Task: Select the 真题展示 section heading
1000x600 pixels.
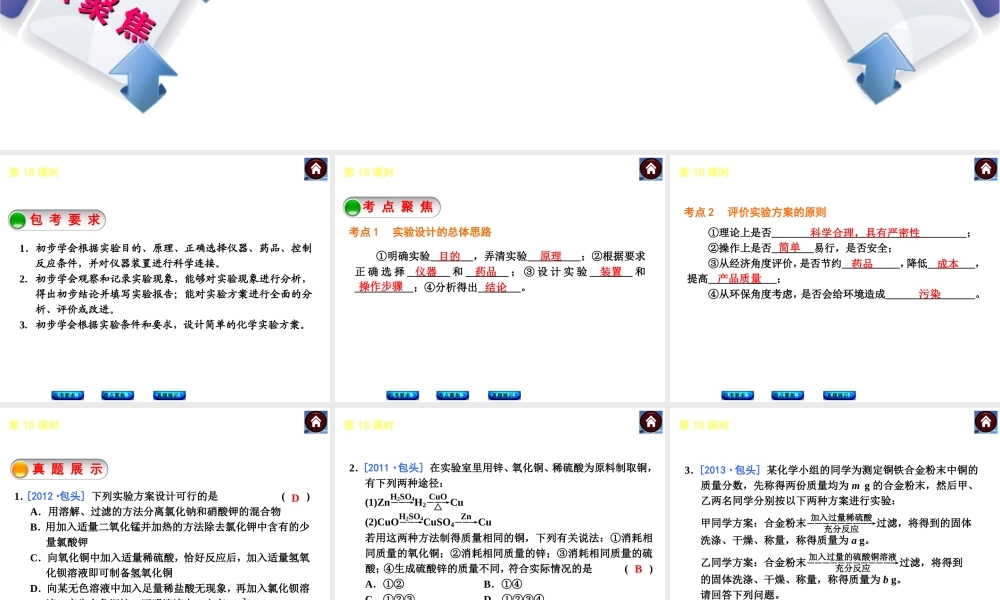Action: pyautogui.click(x=59, y=469)
